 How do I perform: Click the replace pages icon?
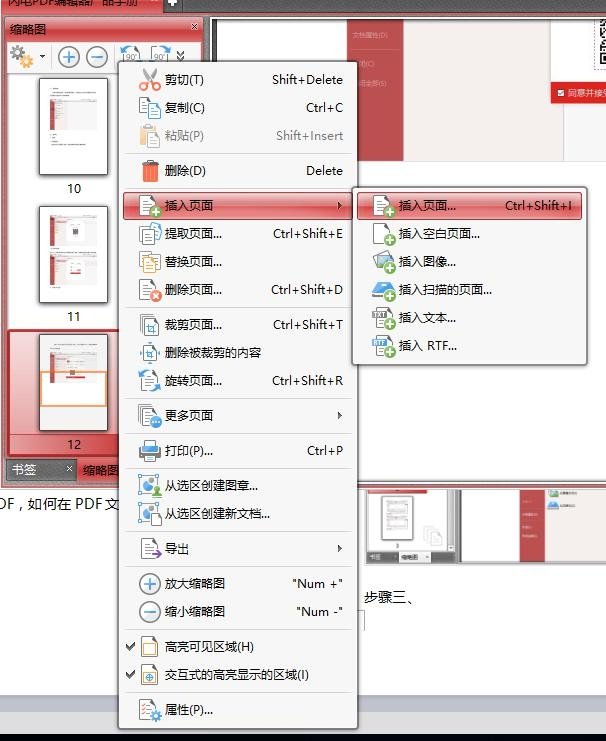click(x=150, y=262)
